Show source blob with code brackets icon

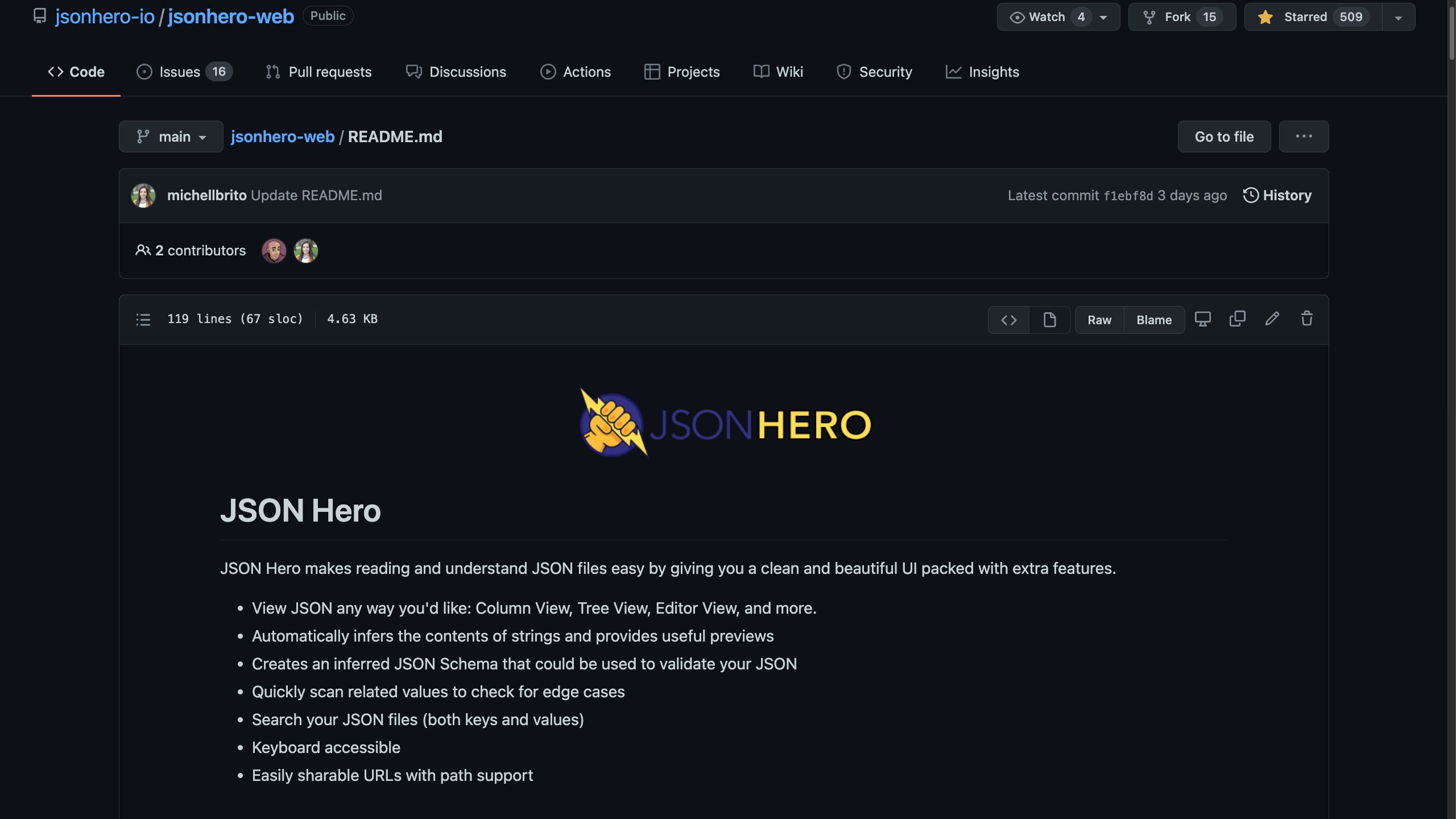[1009, 320]
